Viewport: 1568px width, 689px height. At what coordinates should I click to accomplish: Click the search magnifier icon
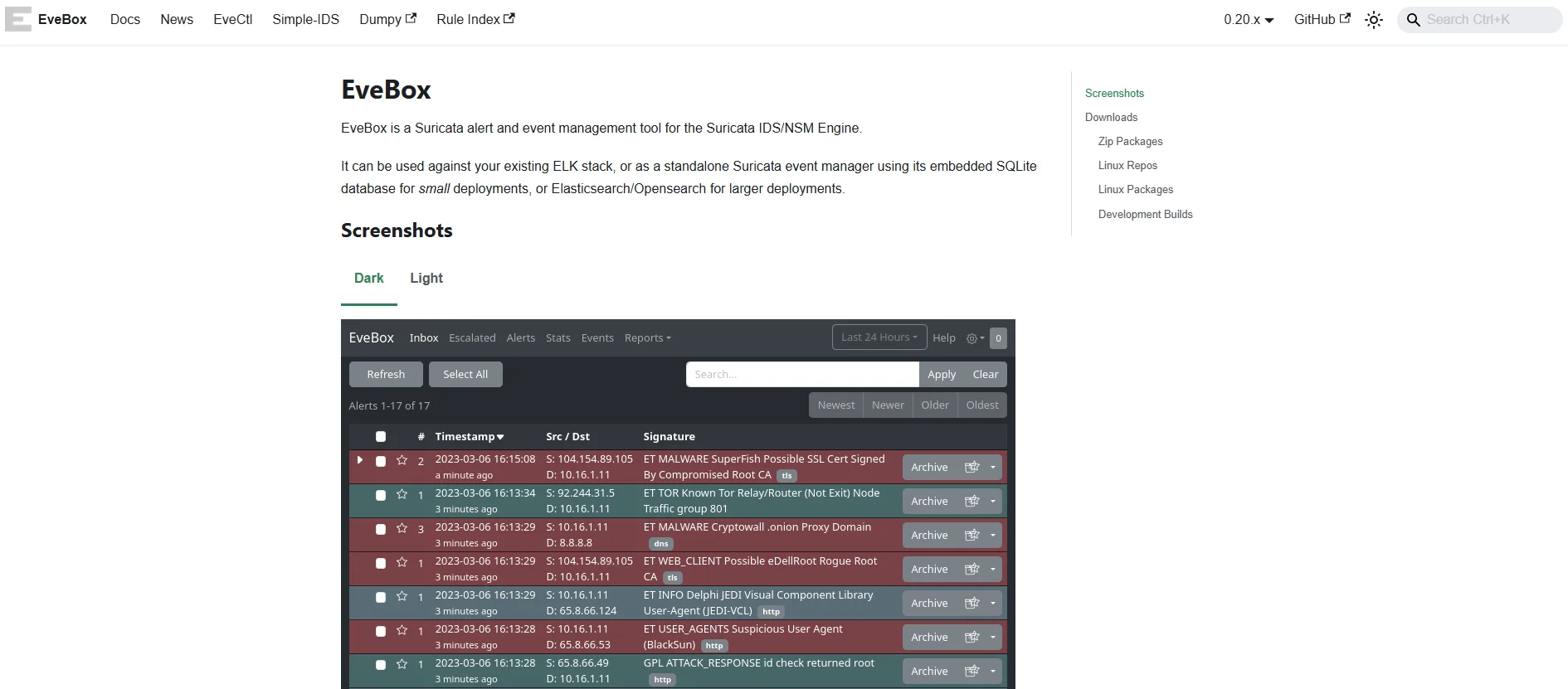click(x=1413, y=20)
